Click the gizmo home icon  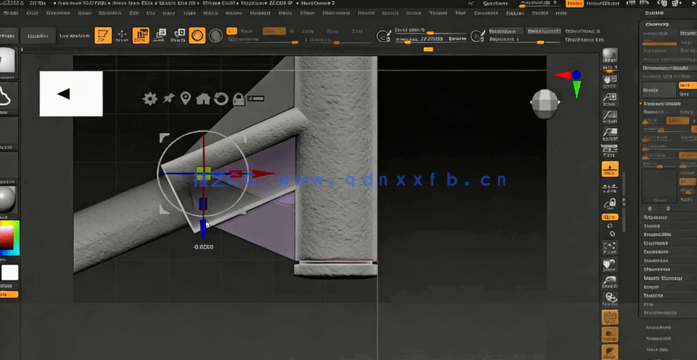pyautogui.click(x=203, y=99)
